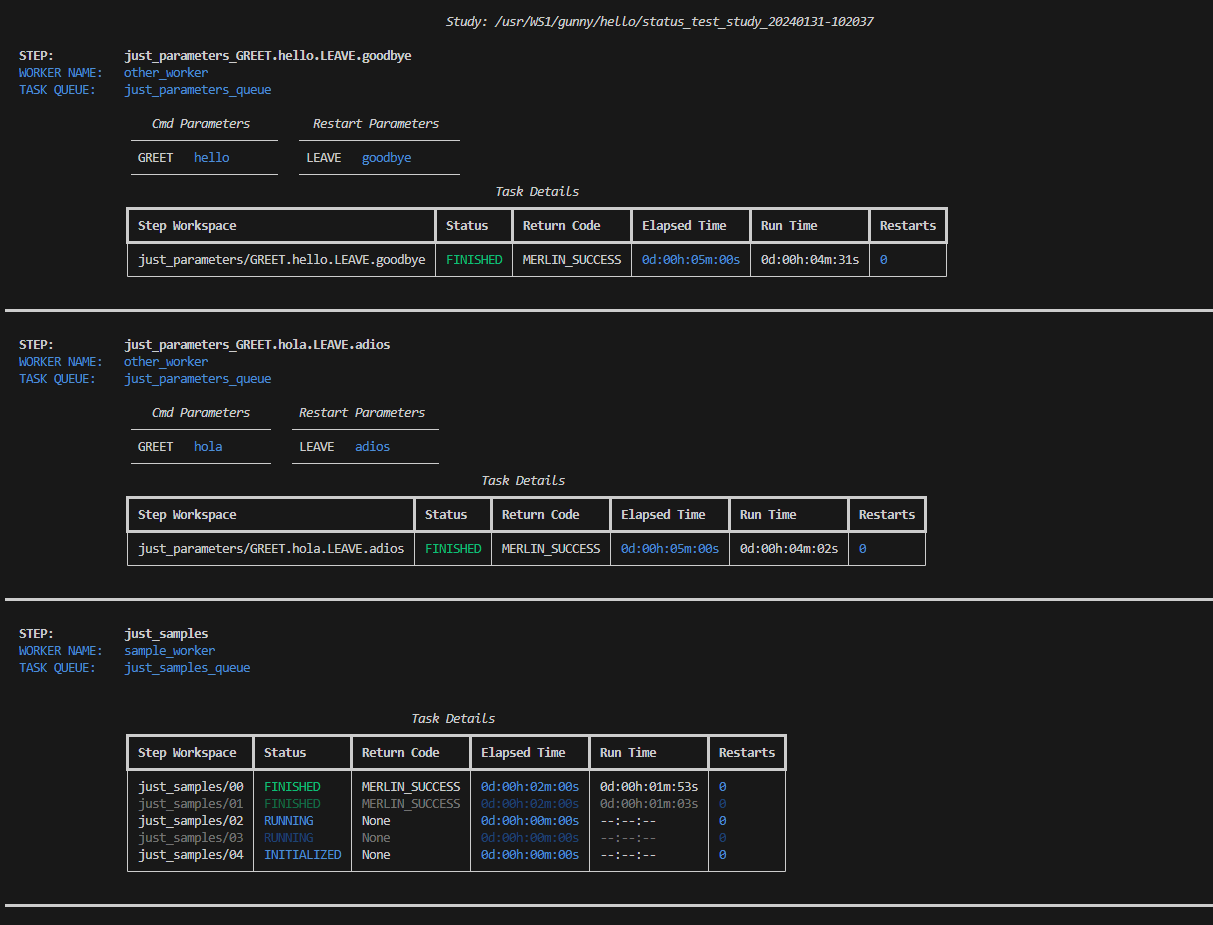Image resolution: width=1213 pixels, height=925 pixels.
Task: Click the 'just_samples' step name heading
Action: tap(166, 634)
